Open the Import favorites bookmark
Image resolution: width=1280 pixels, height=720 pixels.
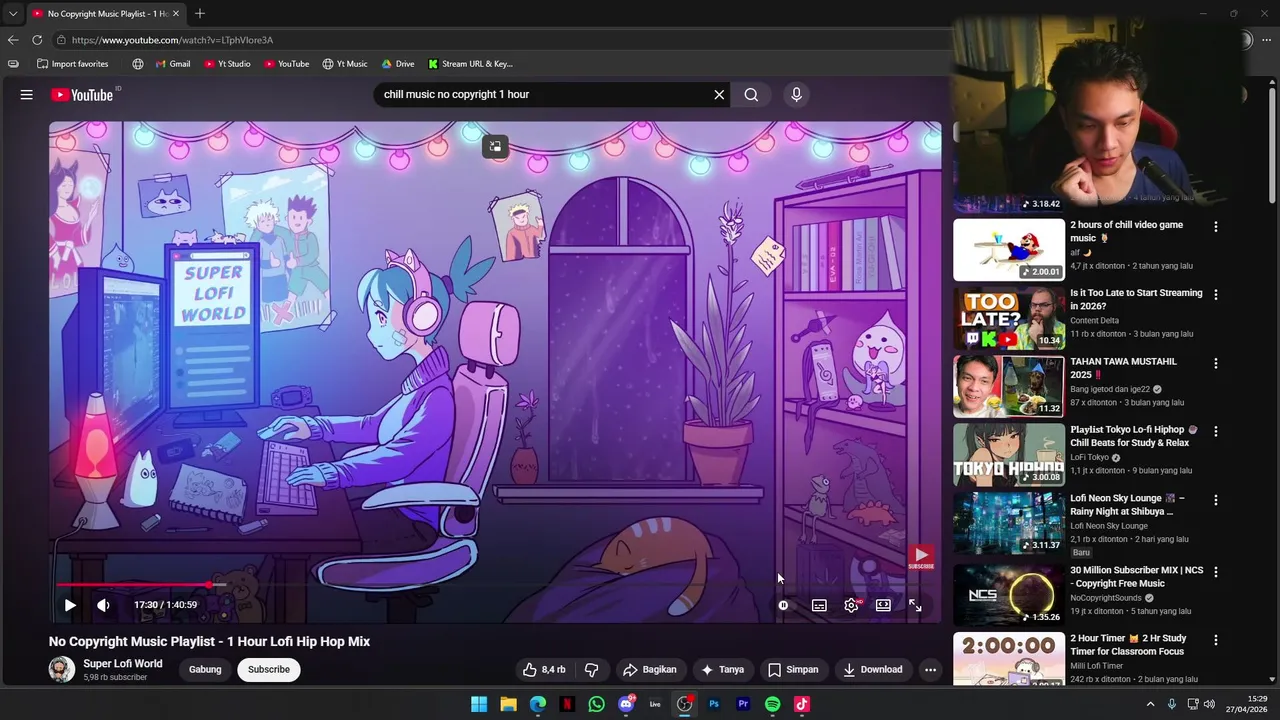click(72, 64)
